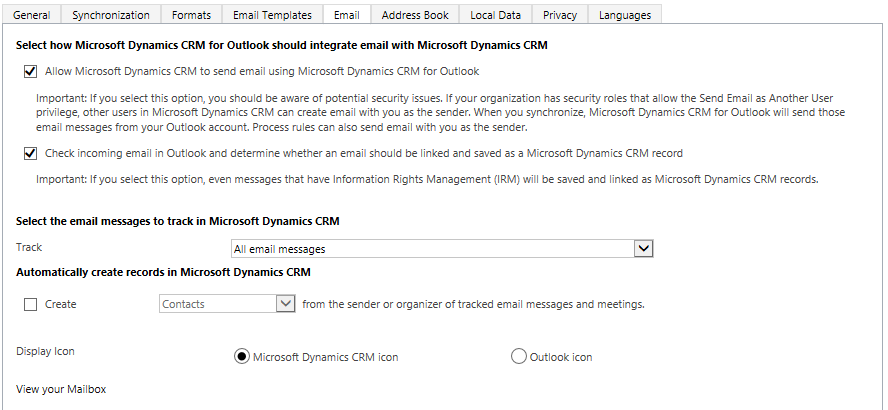Viewport: 888px width, 410px height.
Task: Toggle the Check incoming email in Outlook checkbox
Action: click(x=30, y=153)
